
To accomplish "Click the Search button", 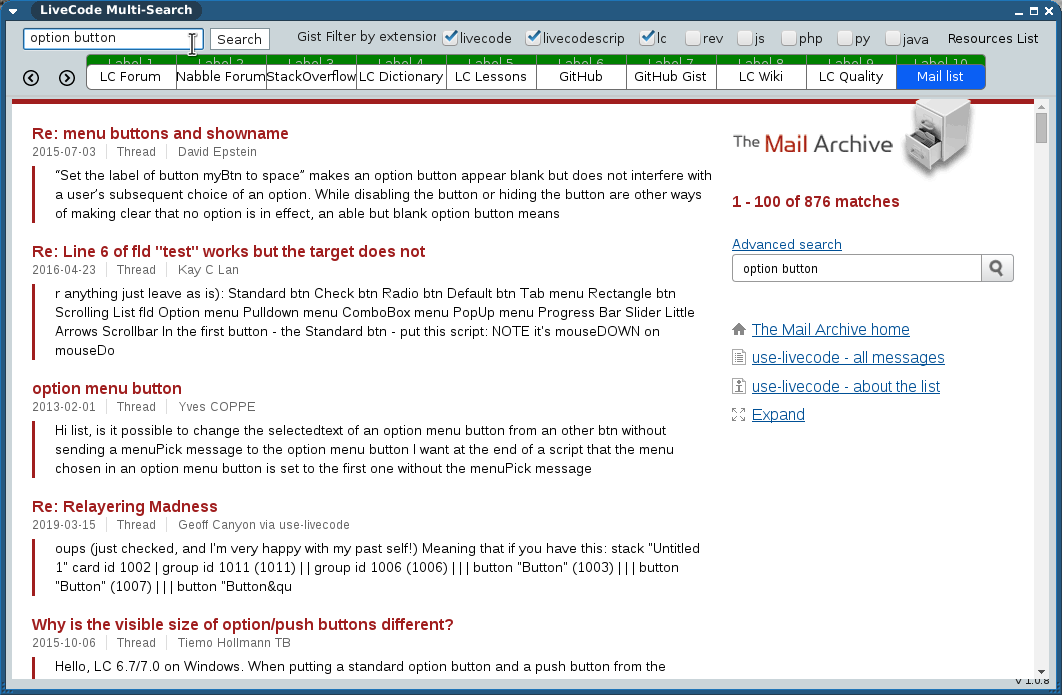I will point(240,39).
